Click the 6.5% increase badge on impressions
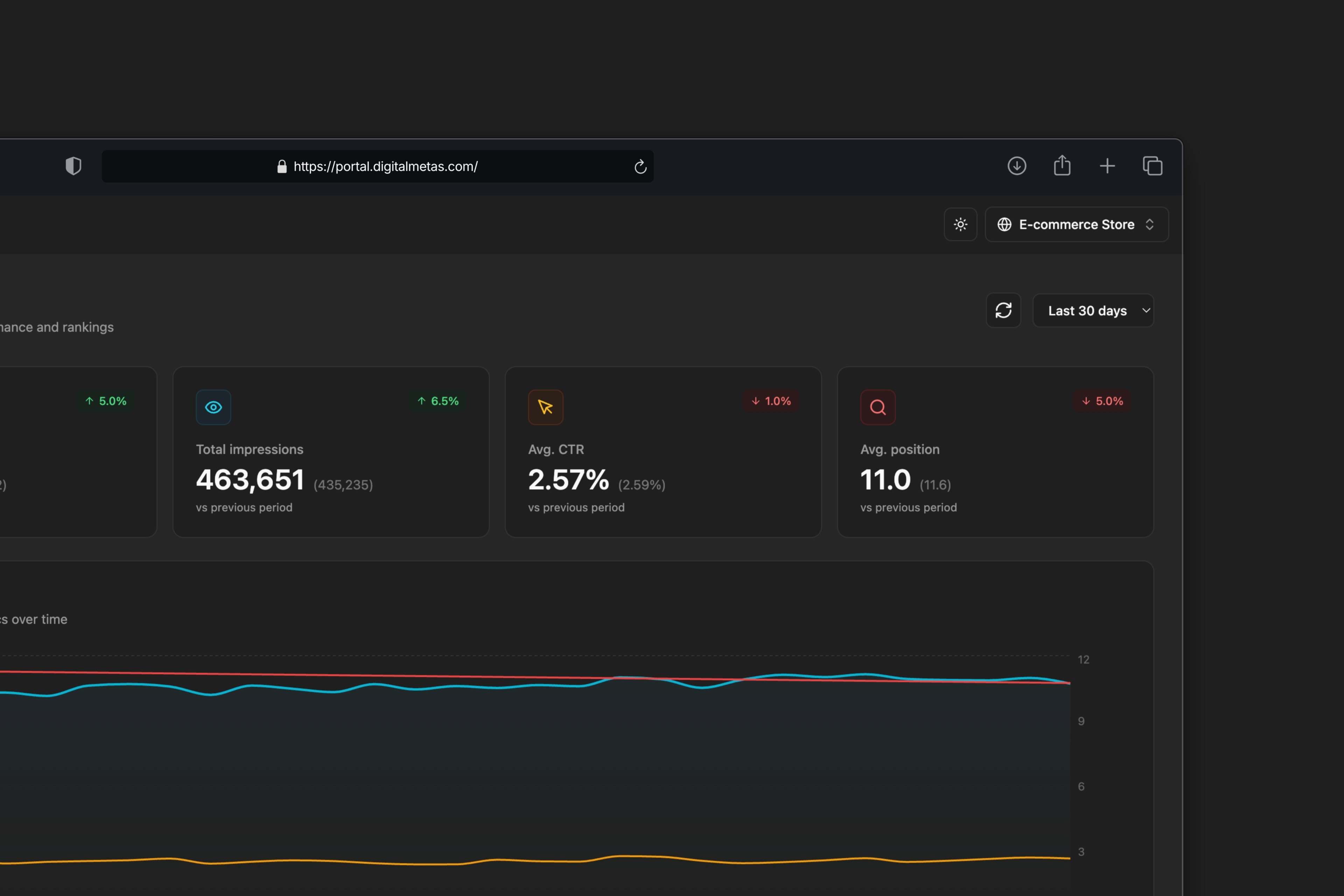 click(438, 401)
